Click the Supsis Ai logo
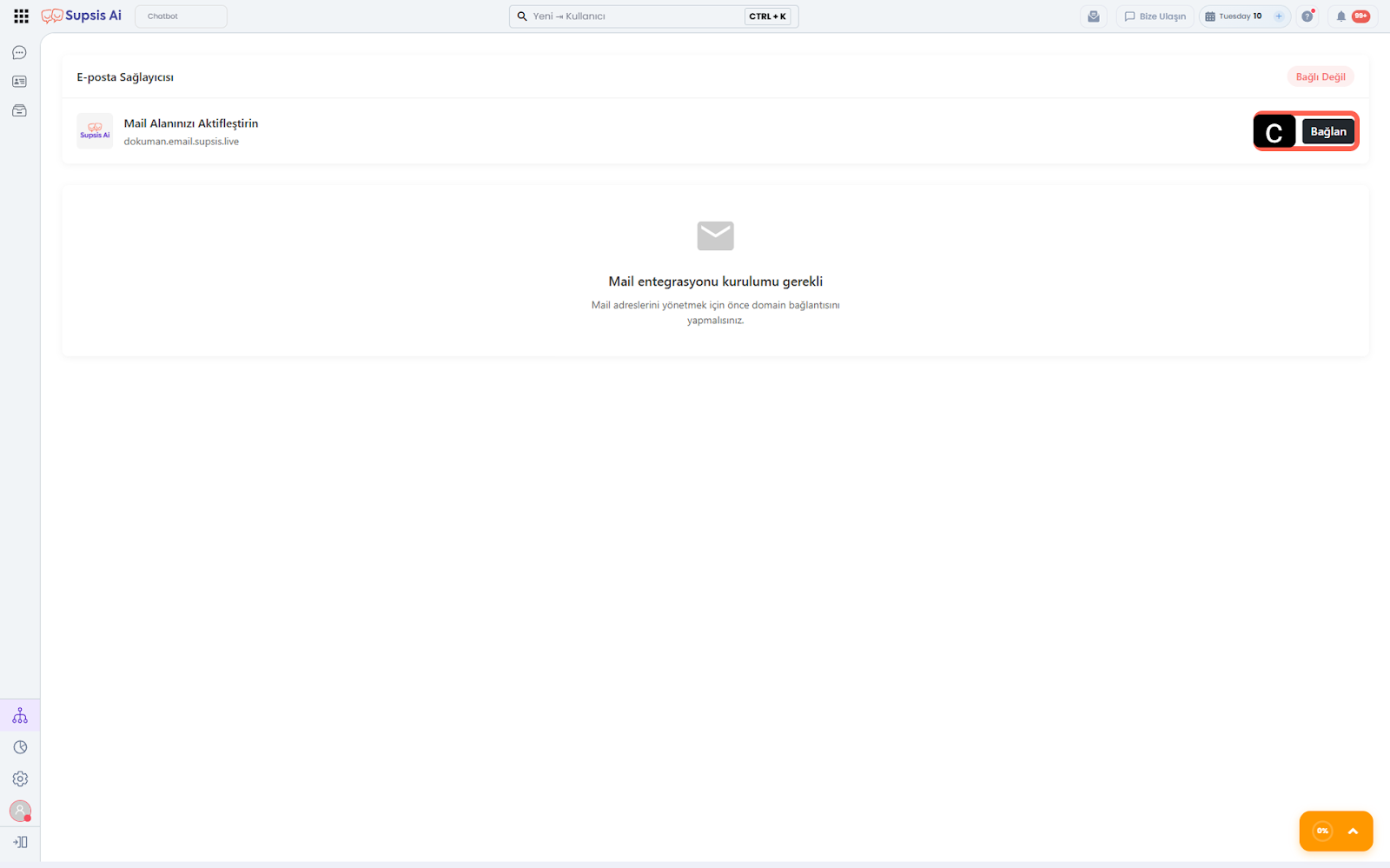The image size is (1390, 868). [x=82, y=16]
